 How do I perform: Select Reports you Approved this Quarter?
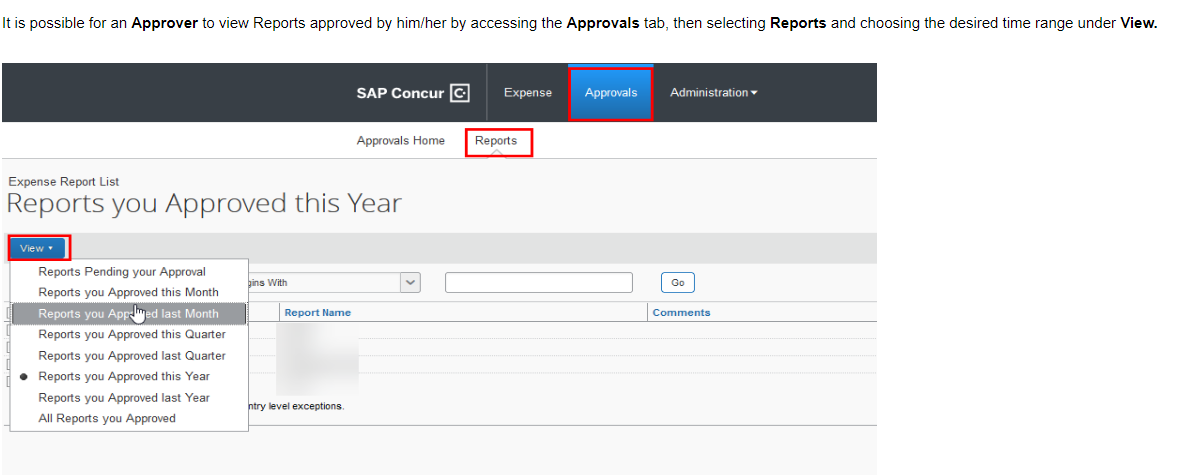[132, 335]
